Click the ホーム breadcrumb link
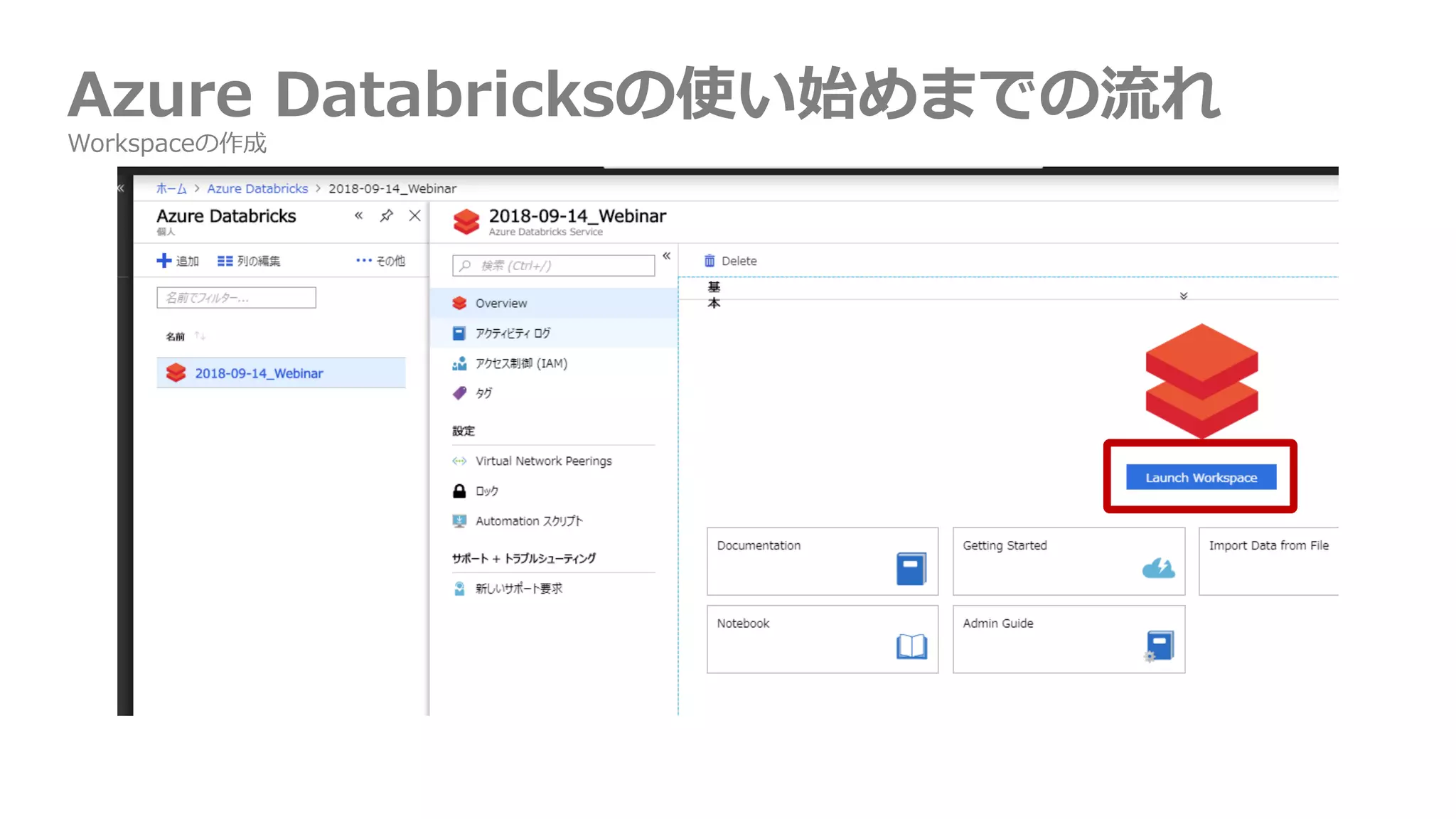This screenshot has width=1456, height=819. 171,188
